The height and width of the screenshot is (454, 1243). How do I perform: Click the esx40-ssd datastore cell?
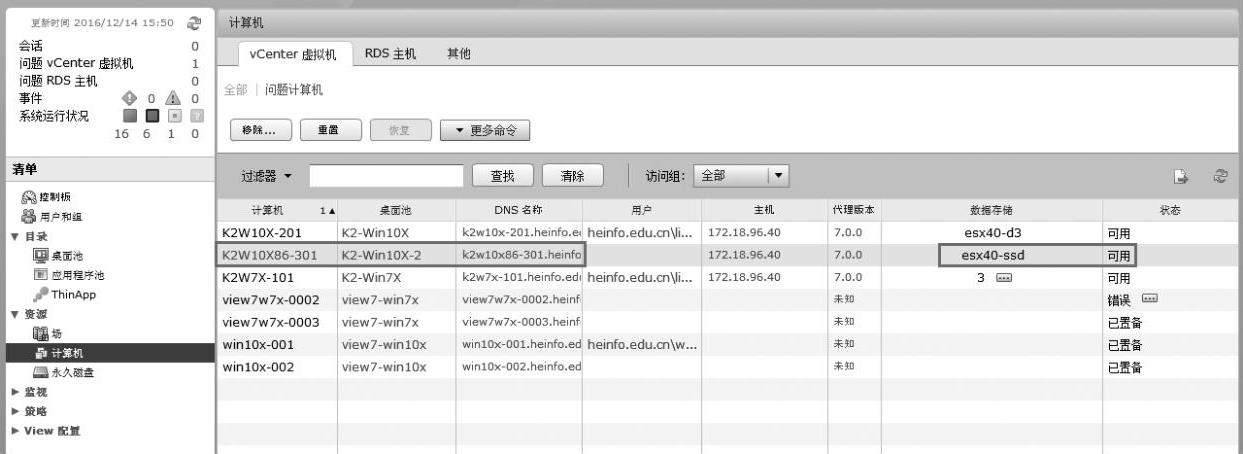pyautogui.click(x=993, y=255)
